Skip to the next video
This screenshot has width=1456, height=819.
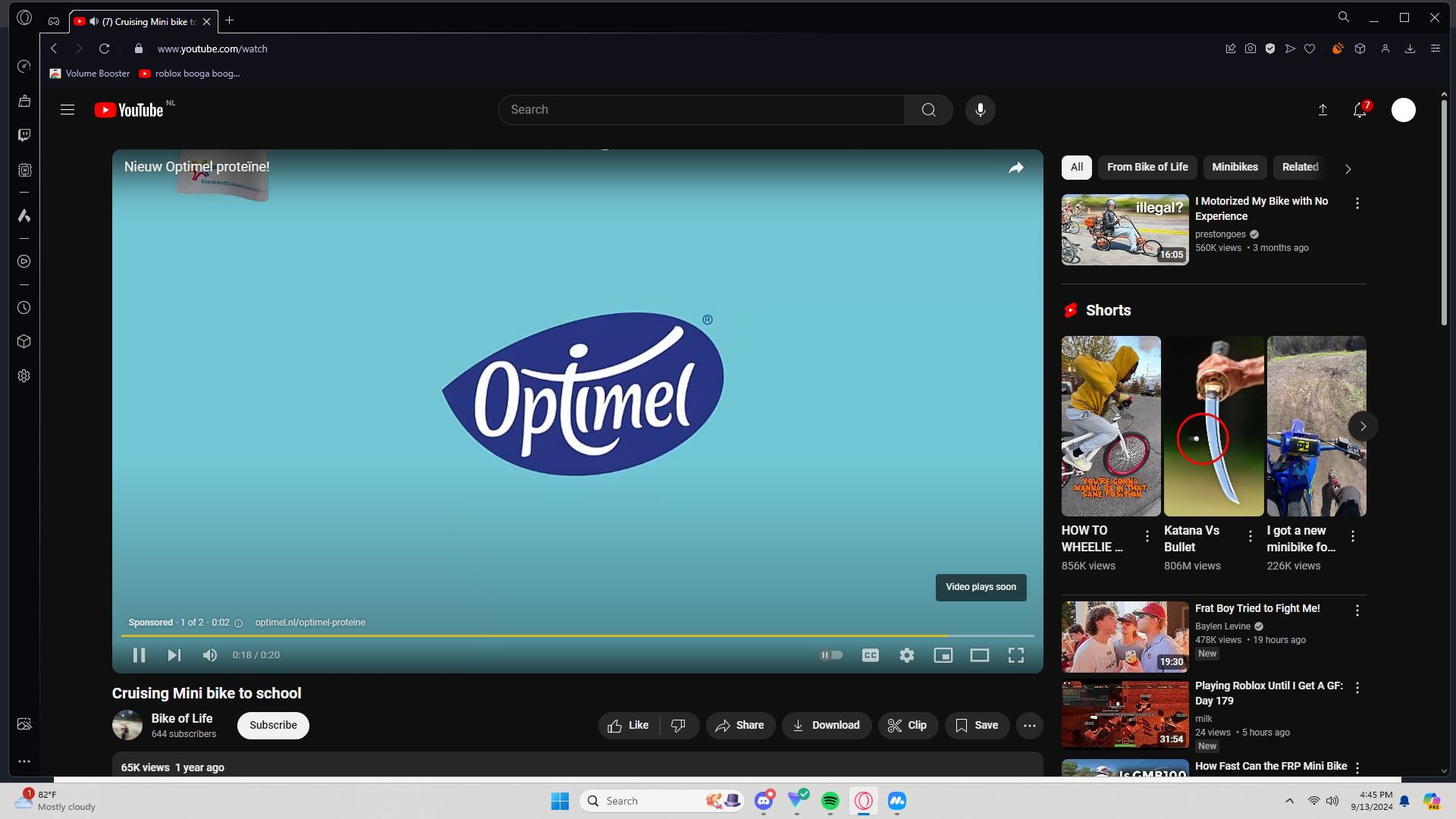click(174, 655)
